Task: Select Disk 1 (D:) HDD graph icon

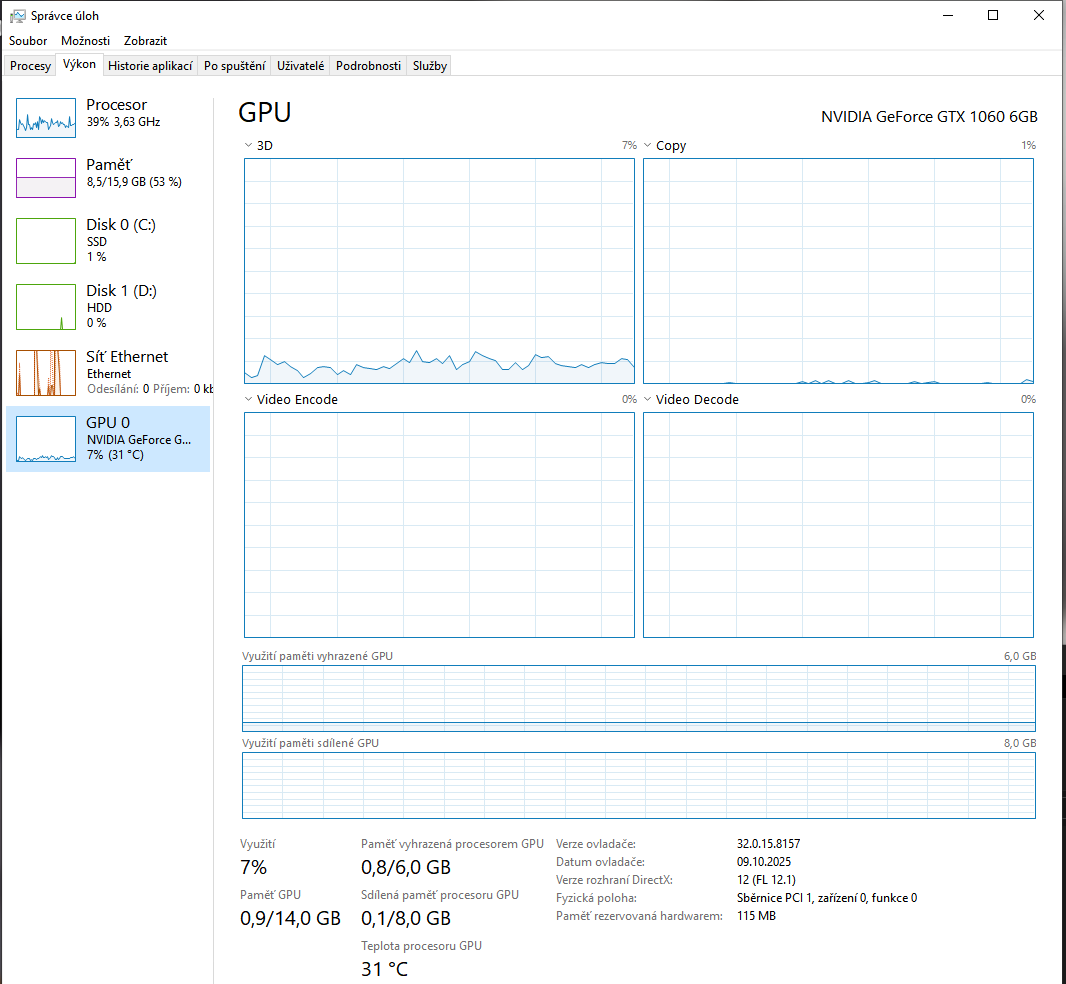Action: pyautogui.click(x=46, y=307)
